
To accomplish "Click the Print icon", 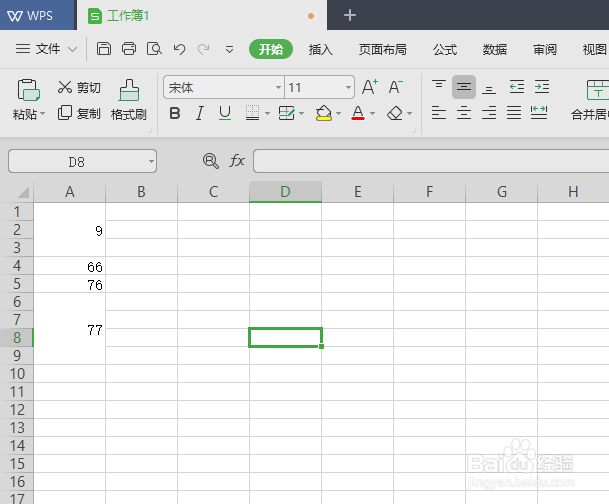I will [129, 49].
